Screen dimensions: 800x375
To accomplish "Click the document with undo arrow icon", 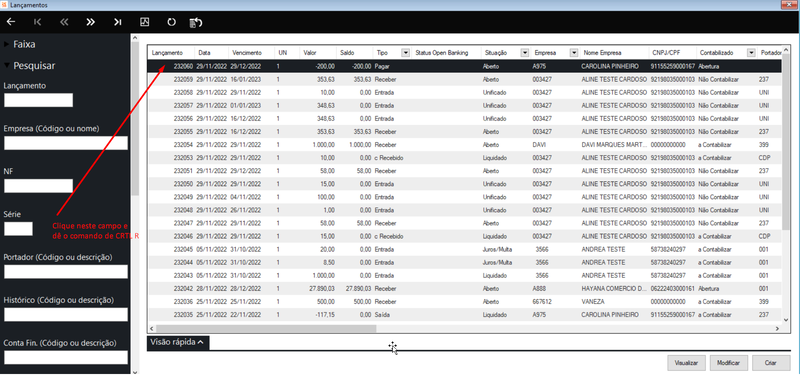I will (196, 22).
